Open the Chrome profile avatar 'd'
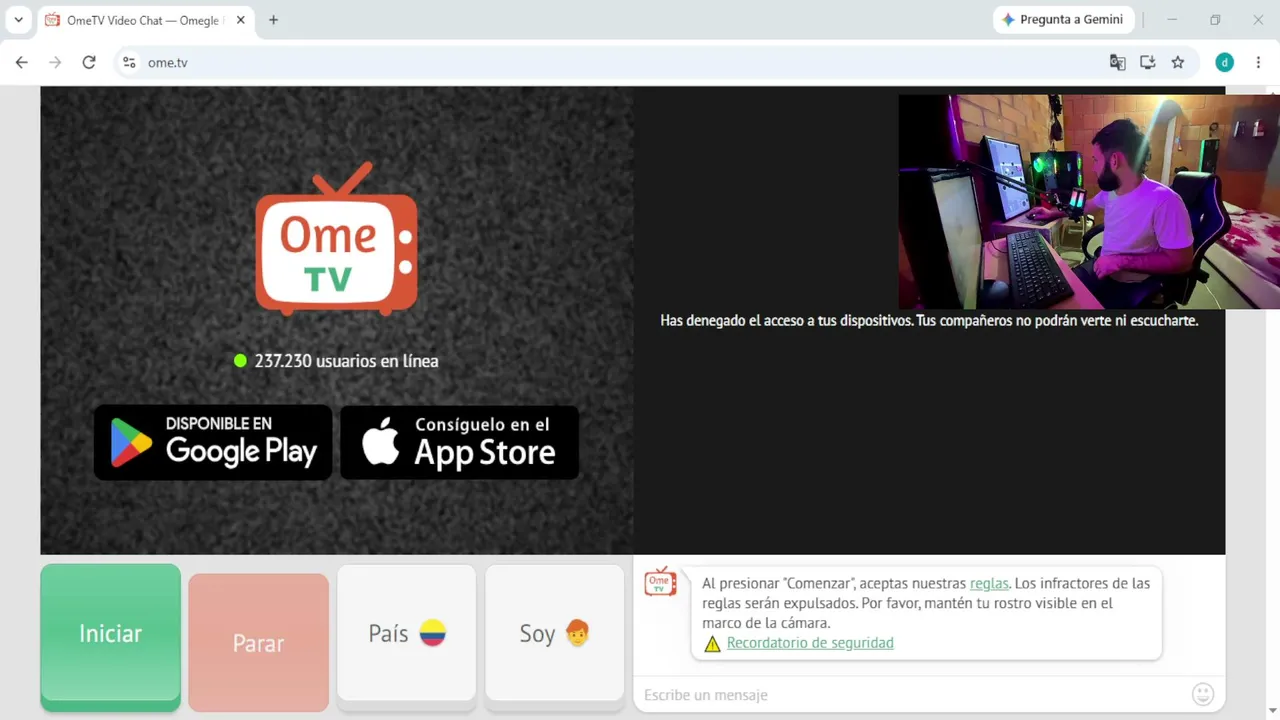Screen dimensions: 1280x720 pos(1224,62)
